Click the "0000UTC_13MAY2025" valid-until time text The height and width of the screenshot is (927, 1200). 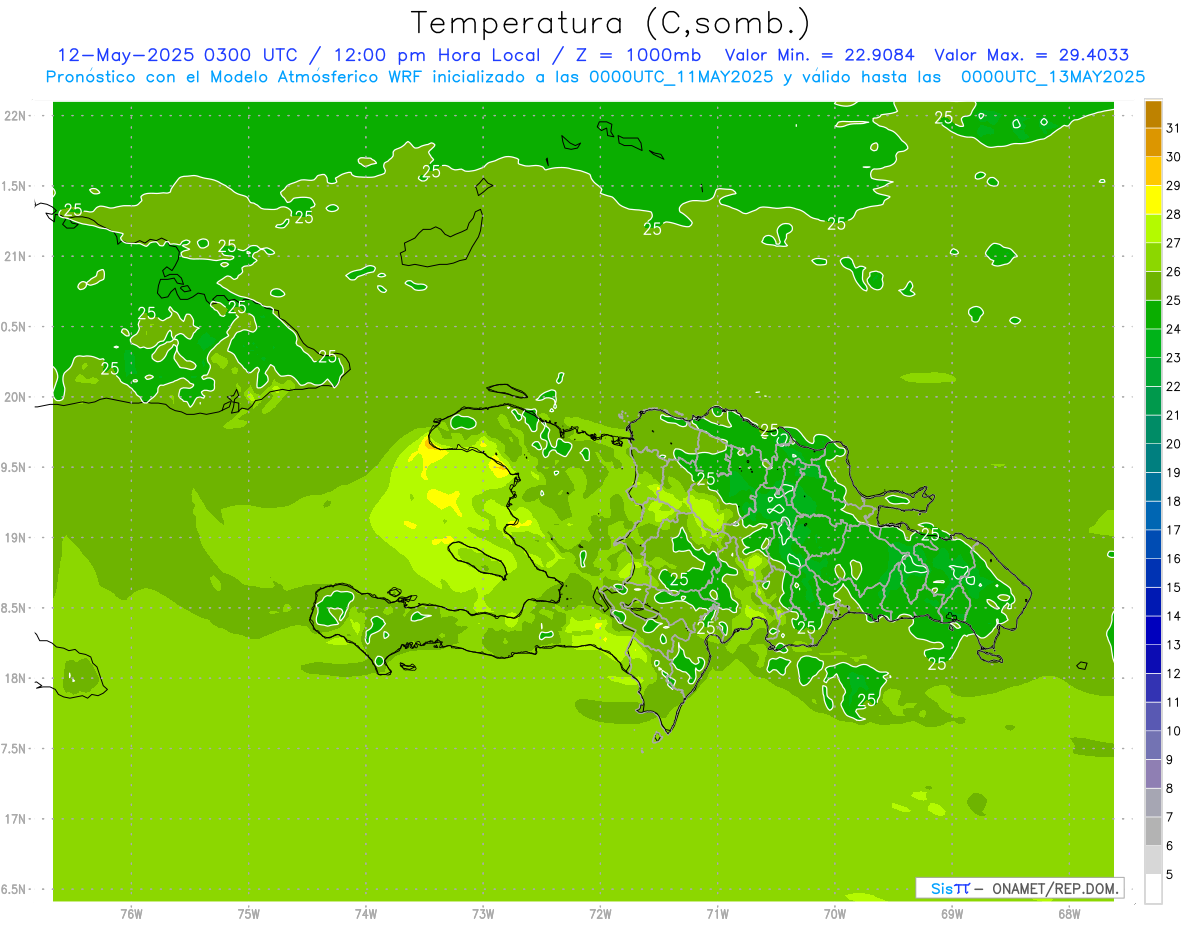coord(1052,76)
